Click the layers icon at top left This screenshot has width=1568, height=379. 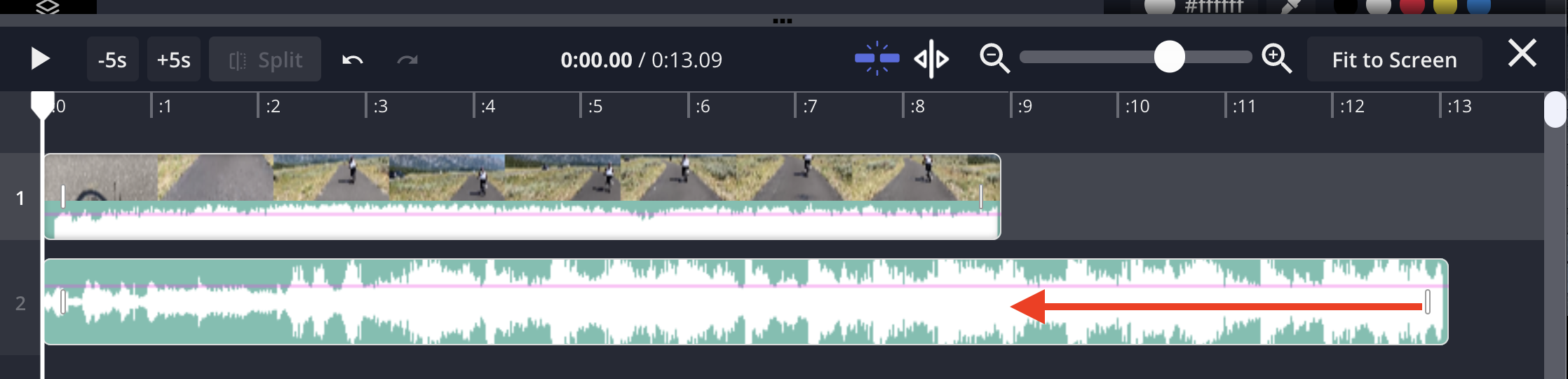(x=48, y=7)
